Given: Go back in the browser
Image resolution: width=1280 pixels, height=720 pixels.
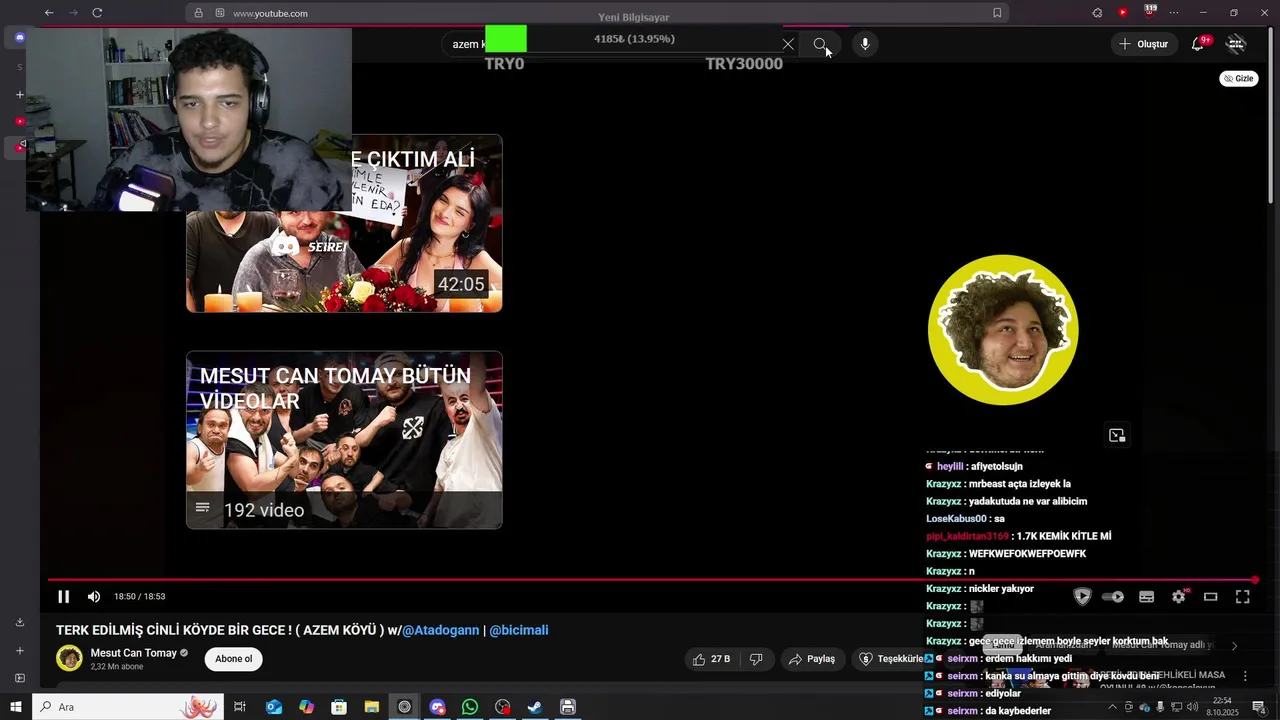Looking at the screenshot, I should point(49,13).
